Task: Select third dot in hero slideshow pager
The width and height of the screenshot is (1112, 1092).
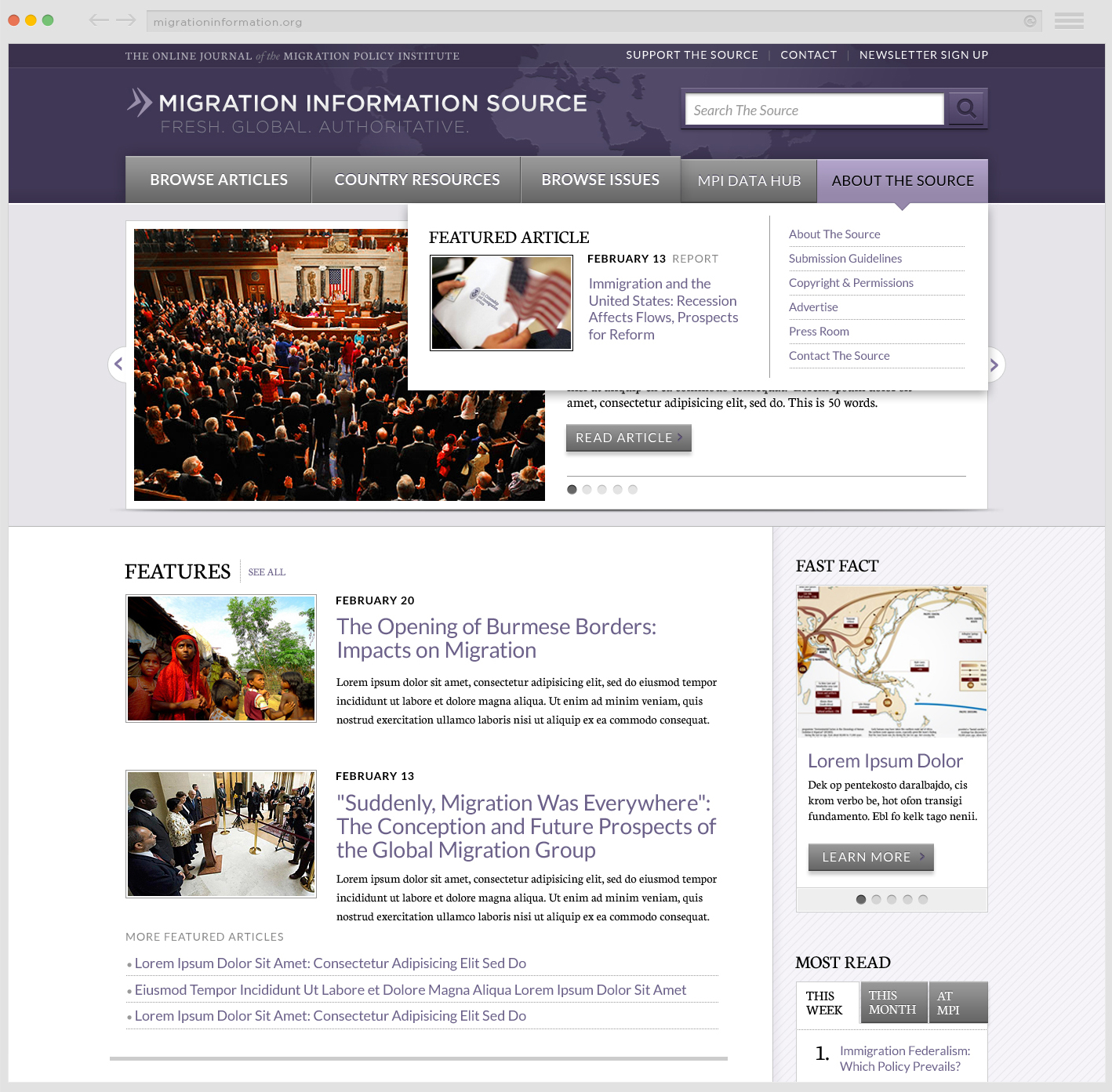Action: pos(601,489)
